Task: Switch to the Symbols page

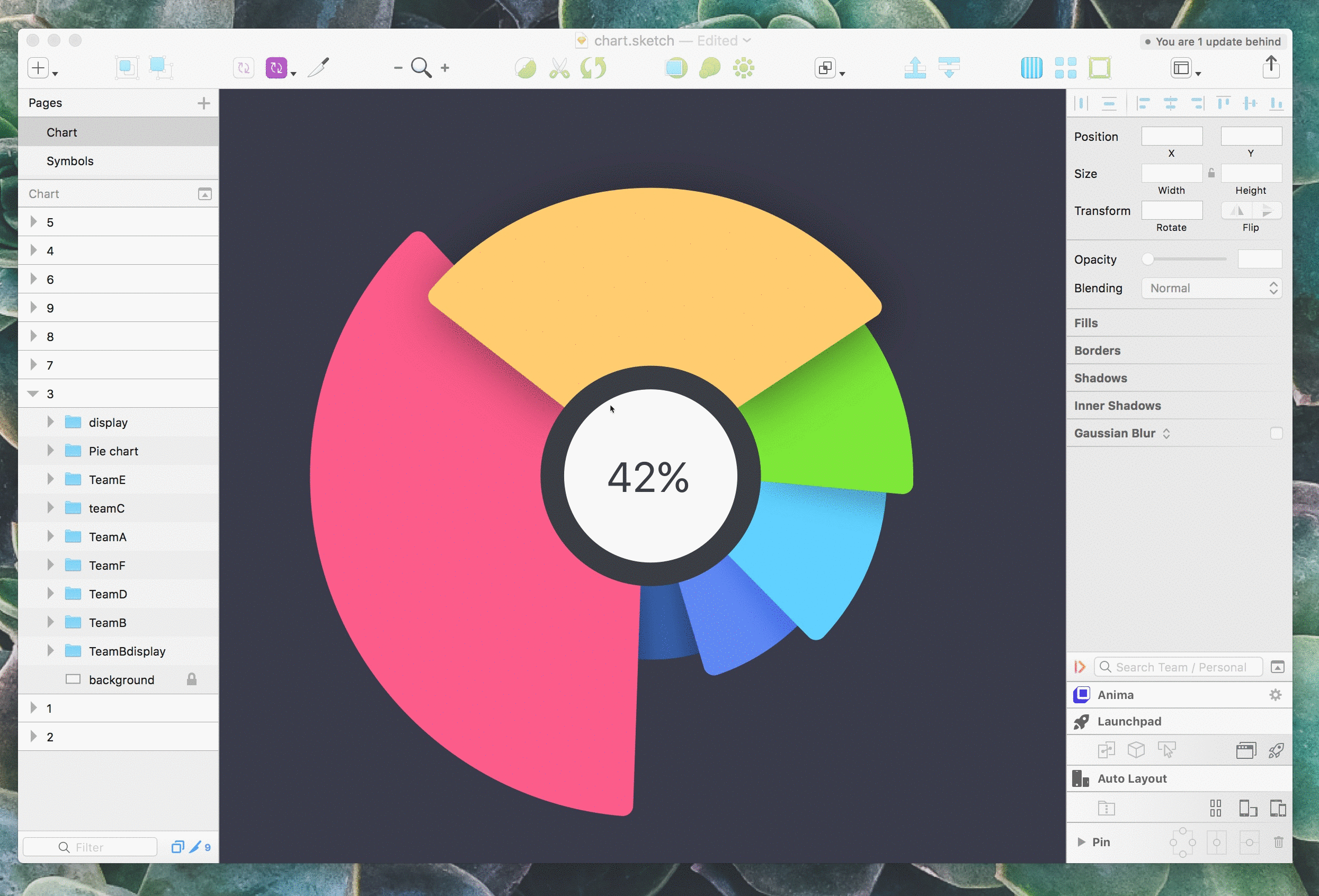Action: point(70,161)
